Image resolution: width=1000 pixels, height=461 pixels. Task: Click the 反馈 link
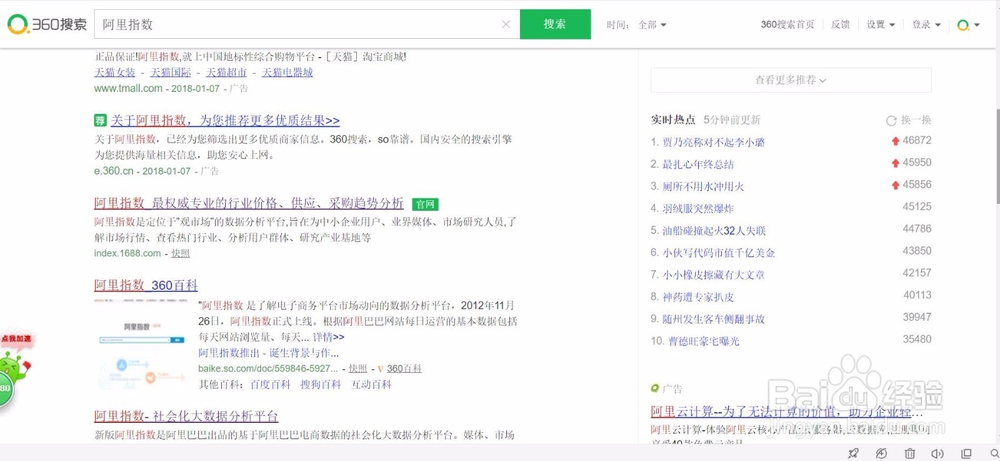(x=840, y=24)
